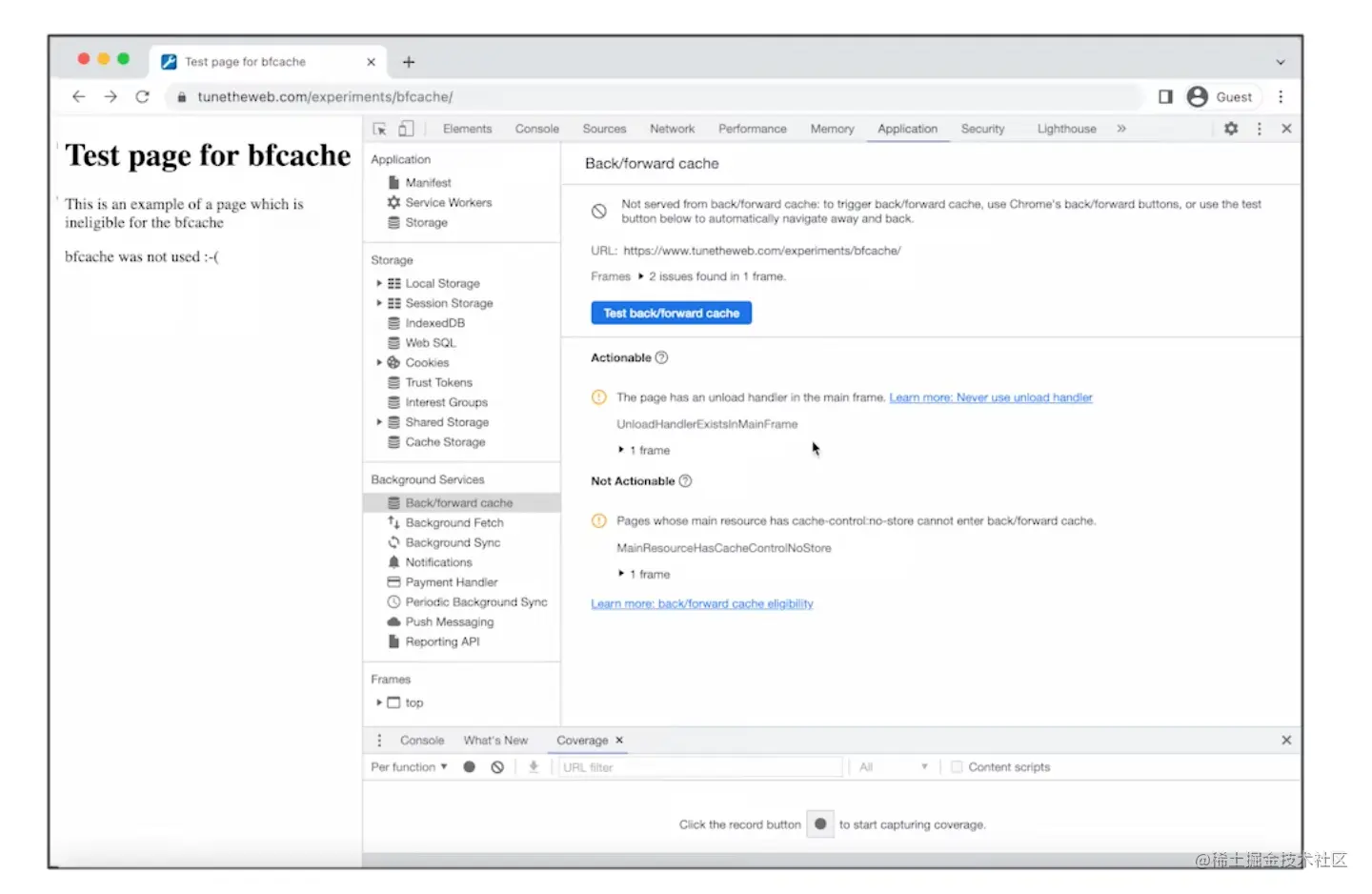The image size is (1372, 894).
Task: Start coverage recording in Coverage toolbar
Action: (x=469, y=767)
